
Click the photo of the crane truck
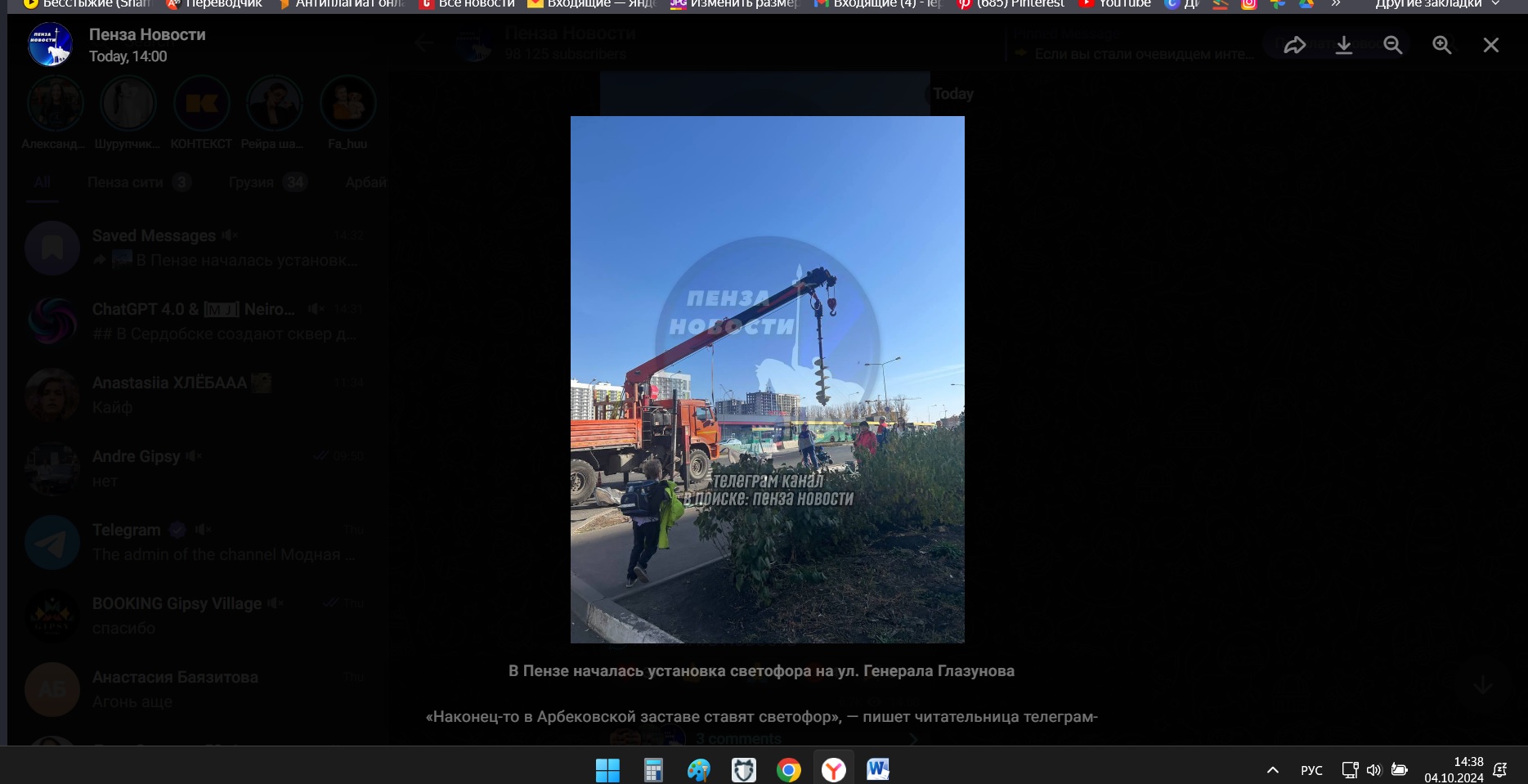767,379
